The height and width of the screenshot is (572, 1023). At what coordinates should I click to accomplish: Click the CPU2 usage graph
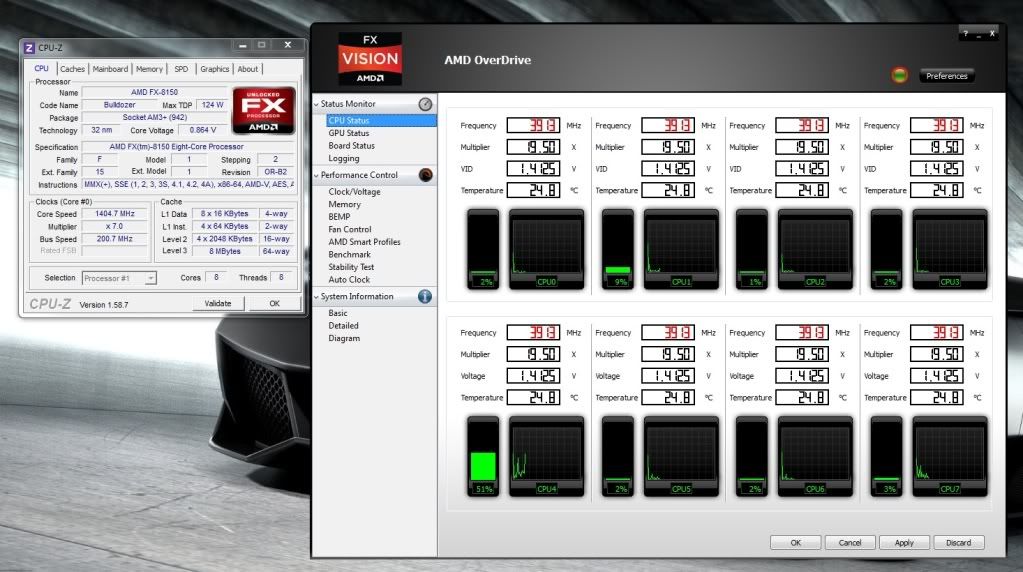pyautogui.click(x=815, y=249)
